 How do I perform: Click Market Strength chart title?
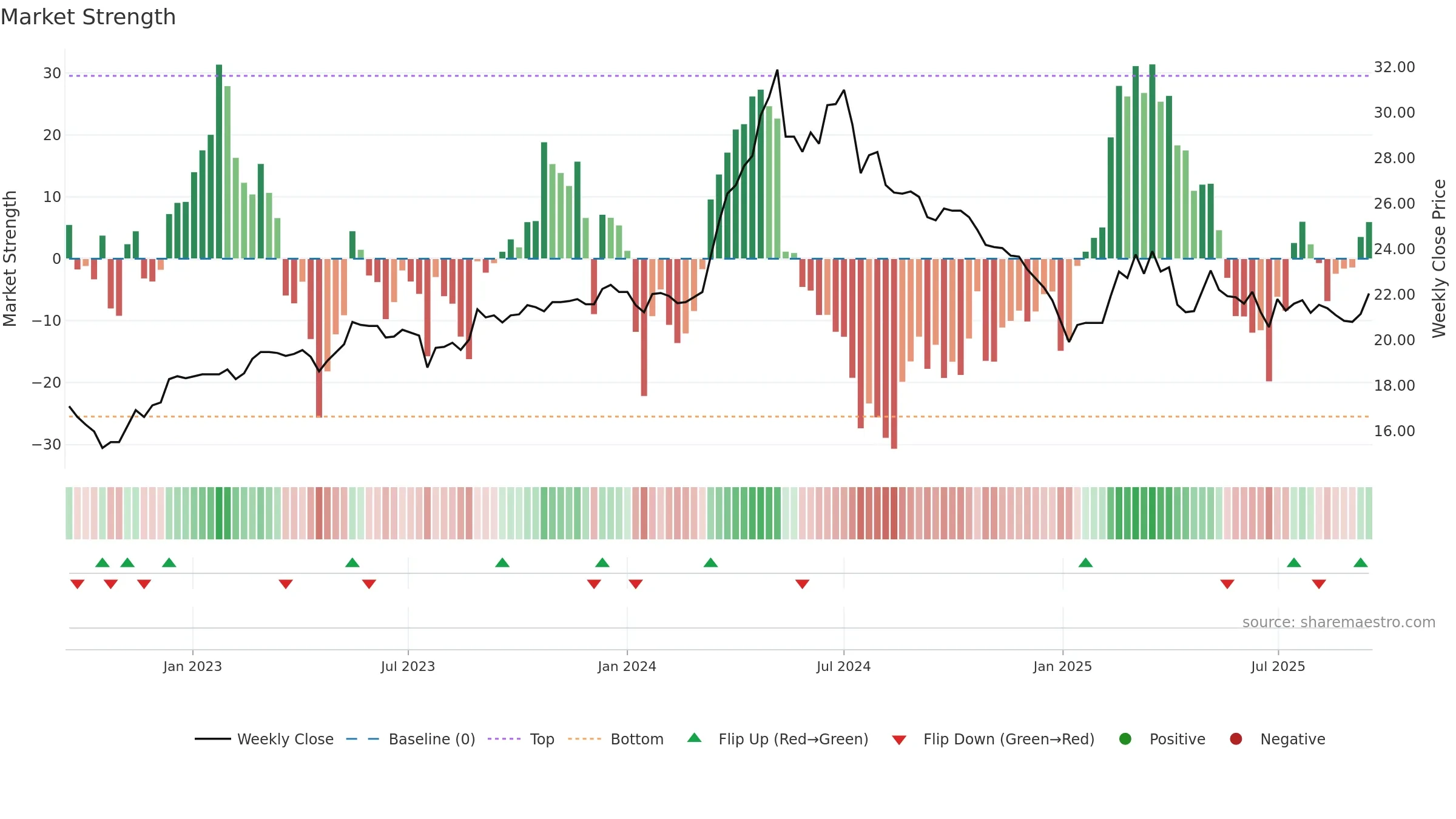click(x=88, y=17)
